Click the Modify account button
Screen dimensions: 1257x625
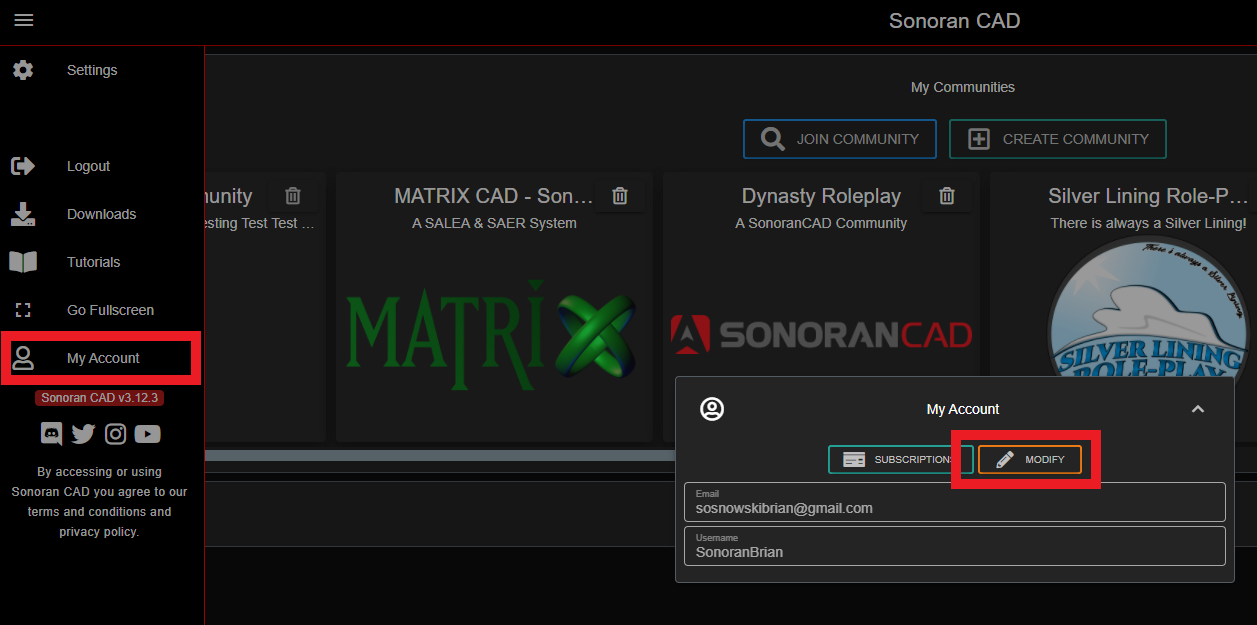coord(1030,459)
